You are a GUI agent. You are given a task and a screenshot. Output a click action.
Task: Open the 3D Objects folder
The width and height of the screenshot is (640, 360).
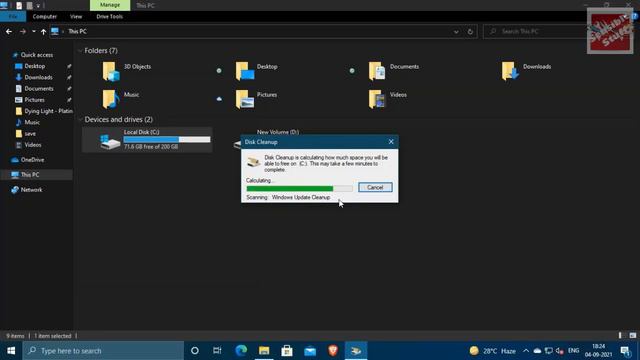click(x=127, y=71)
